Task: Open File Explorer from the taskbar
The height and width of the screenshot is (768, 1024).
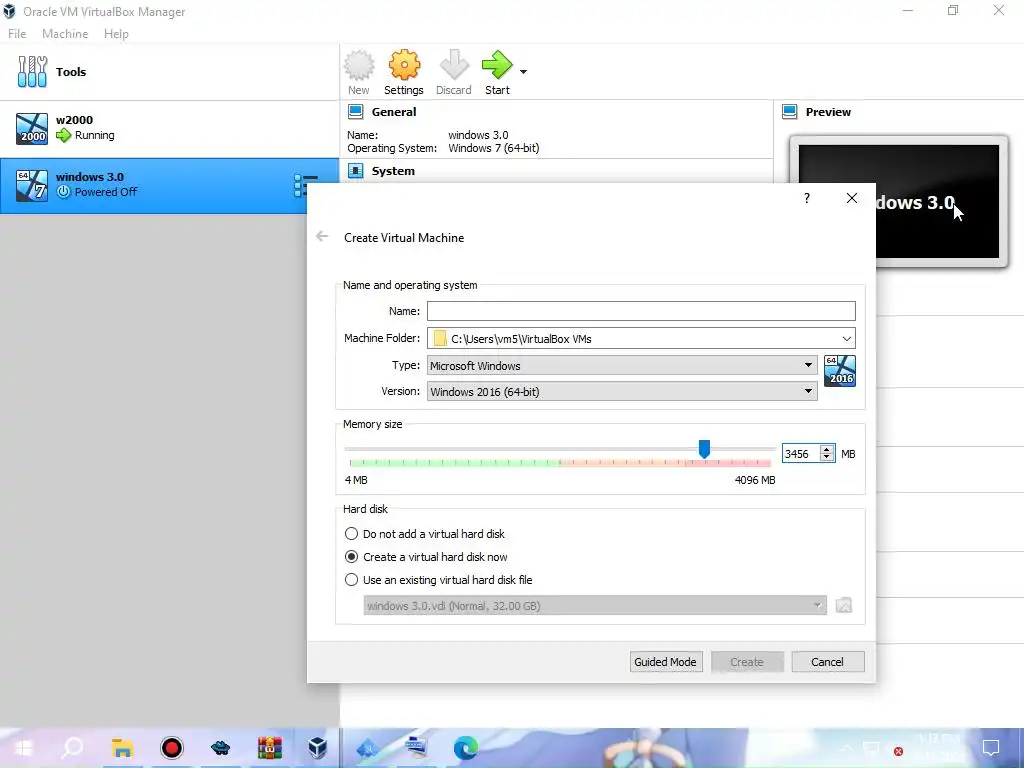Action: point(122,748)
